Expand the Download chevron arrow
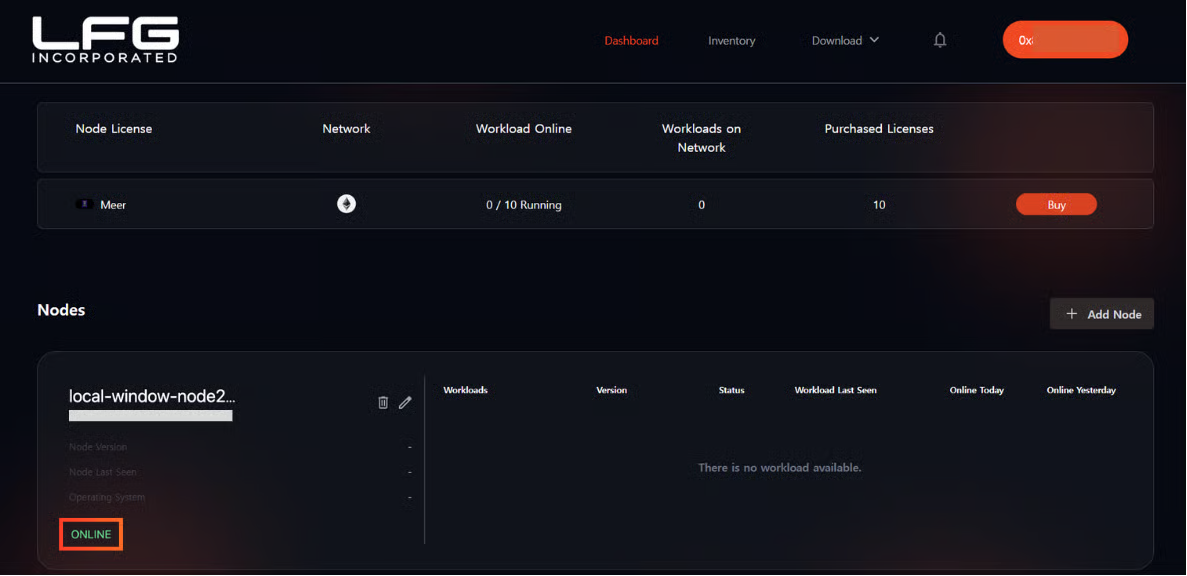Viewport: 1187px width, 576px height. click(x=874, y=40)
